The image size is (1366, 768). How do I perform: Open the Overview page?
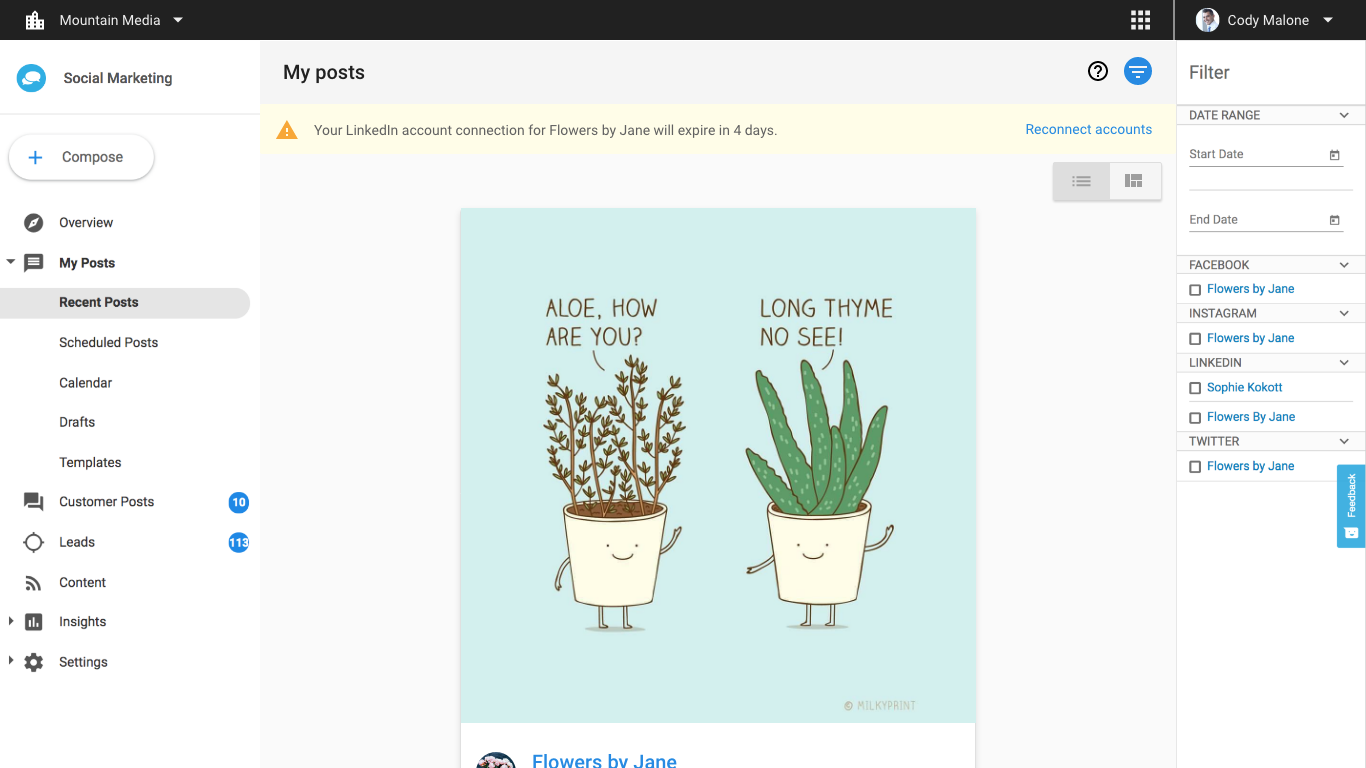pyautogui.click(x=86, y=223)
